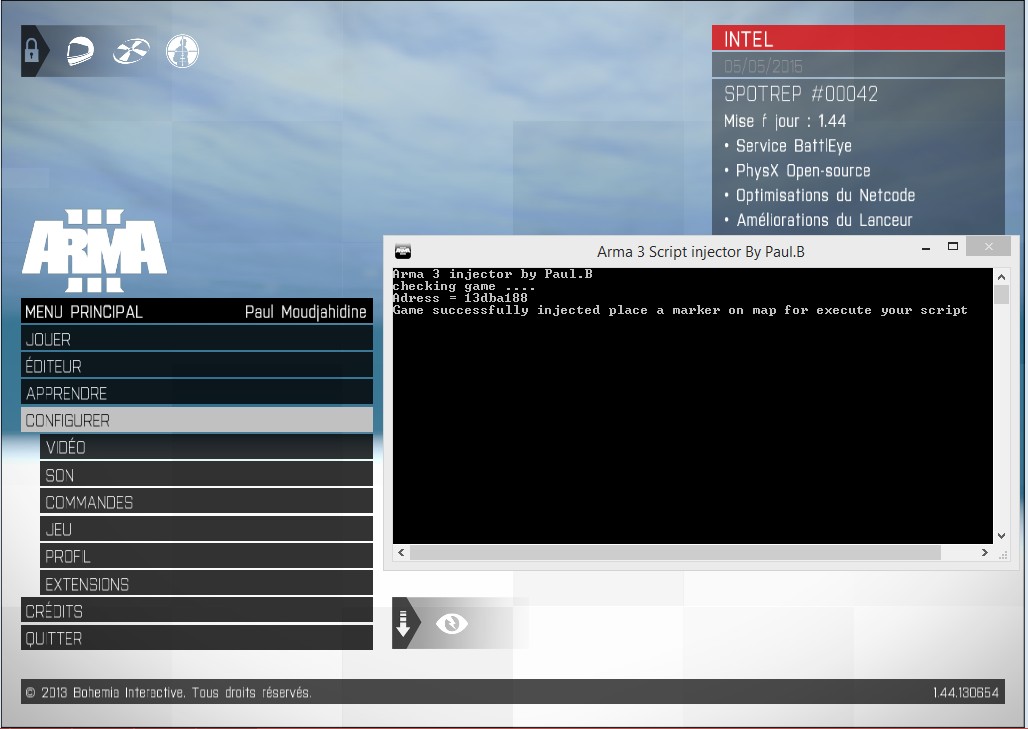
Task: Minimize the Script injector window
Action: (x=926, y=248)
